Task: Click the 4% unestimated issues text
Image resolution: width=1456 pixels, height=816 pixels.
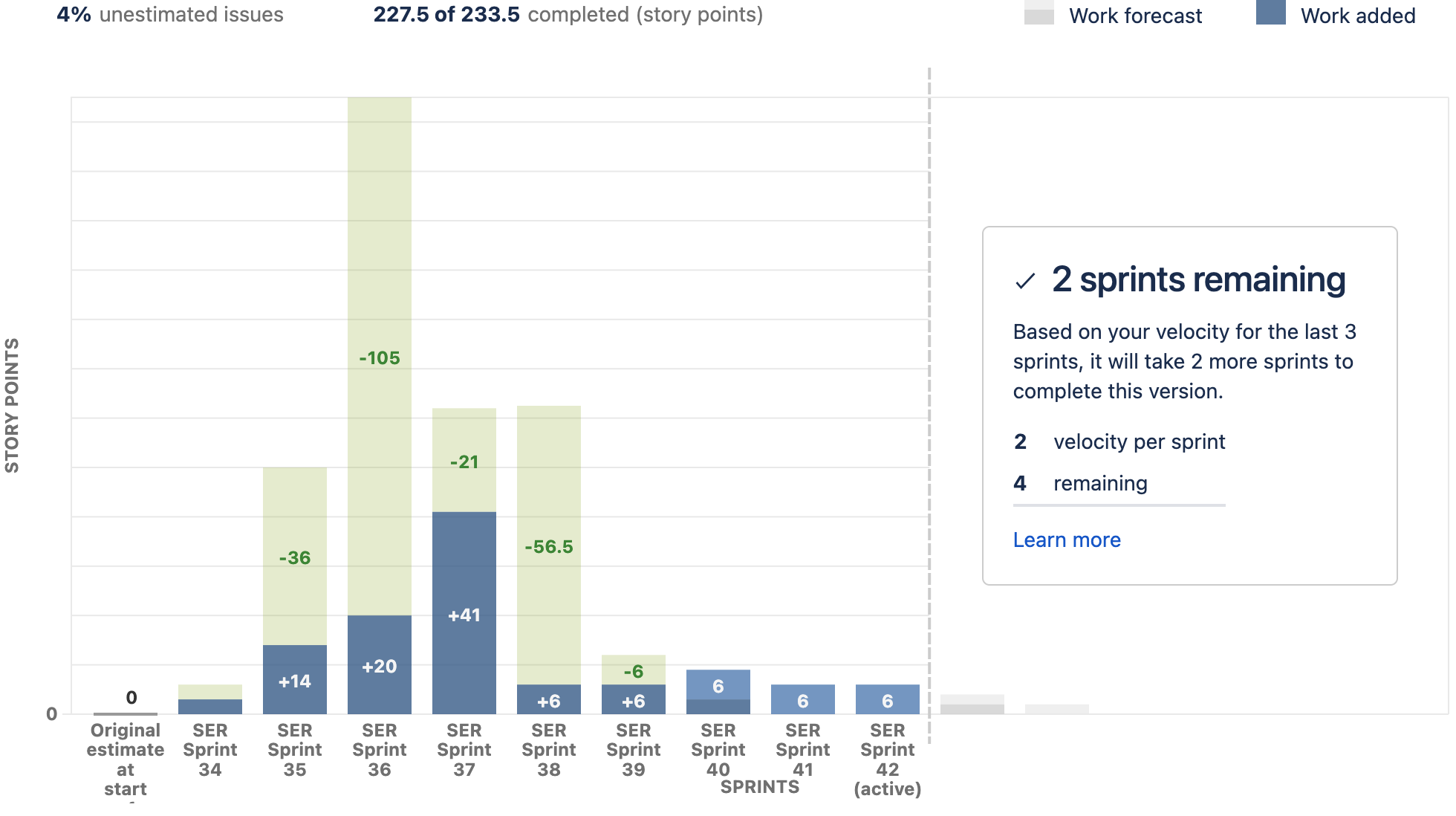Action: [x=170, y=14]
